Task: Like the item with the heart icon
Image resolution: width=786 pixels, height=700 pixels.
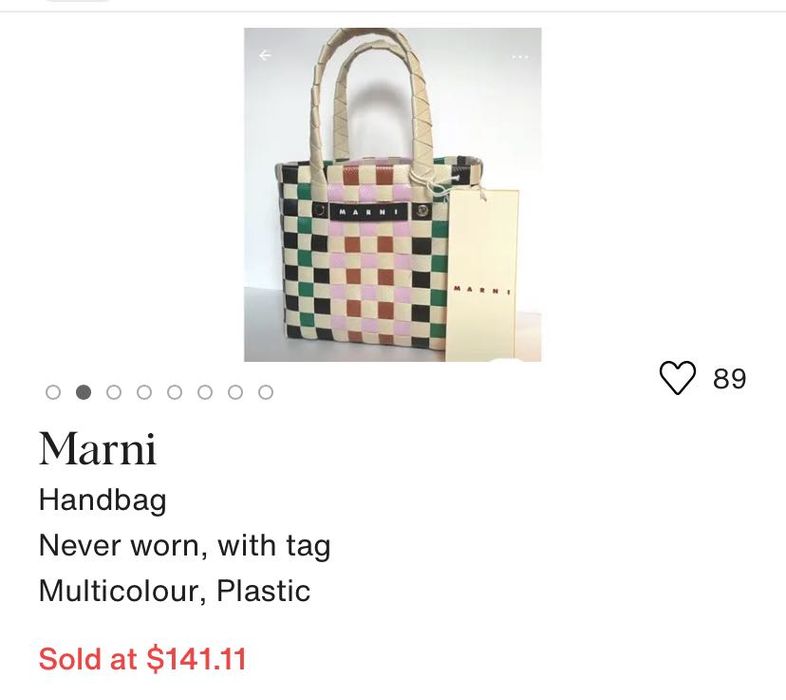Action: pos(677,378)
